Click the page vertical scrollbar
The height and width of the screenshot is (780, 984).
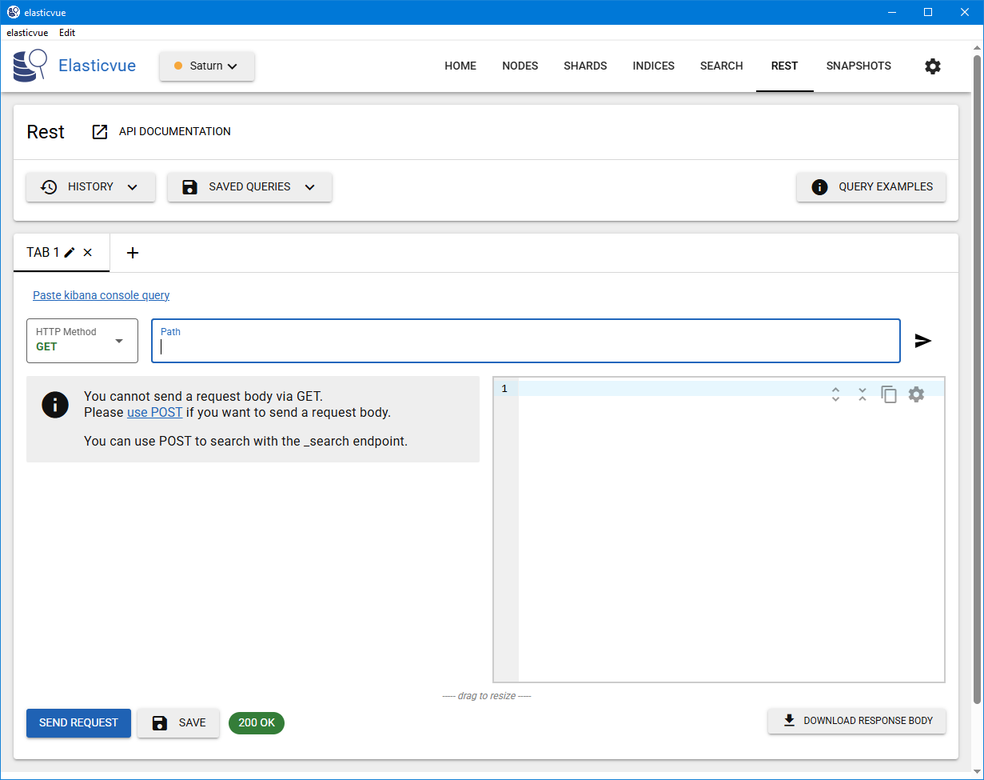tap(977, 380)
